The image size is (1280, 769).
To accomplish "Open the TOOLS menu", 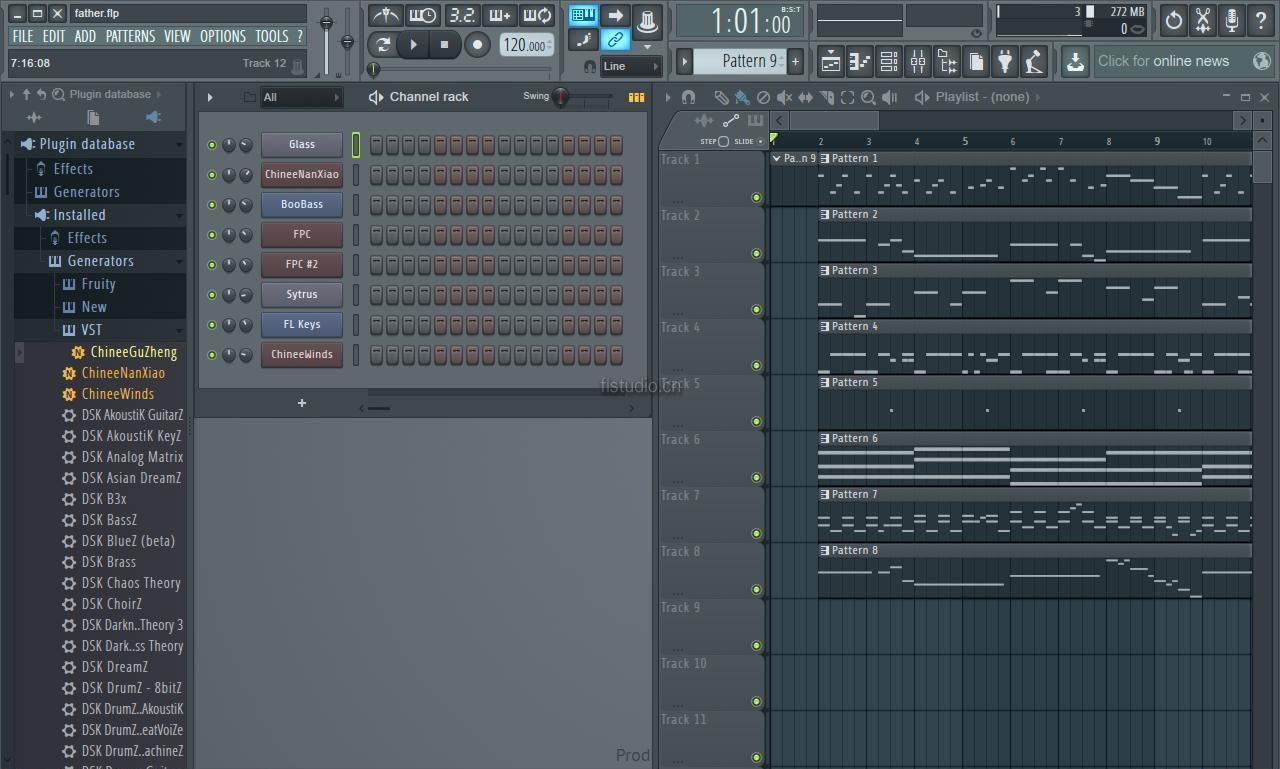I will coord(271,36).
